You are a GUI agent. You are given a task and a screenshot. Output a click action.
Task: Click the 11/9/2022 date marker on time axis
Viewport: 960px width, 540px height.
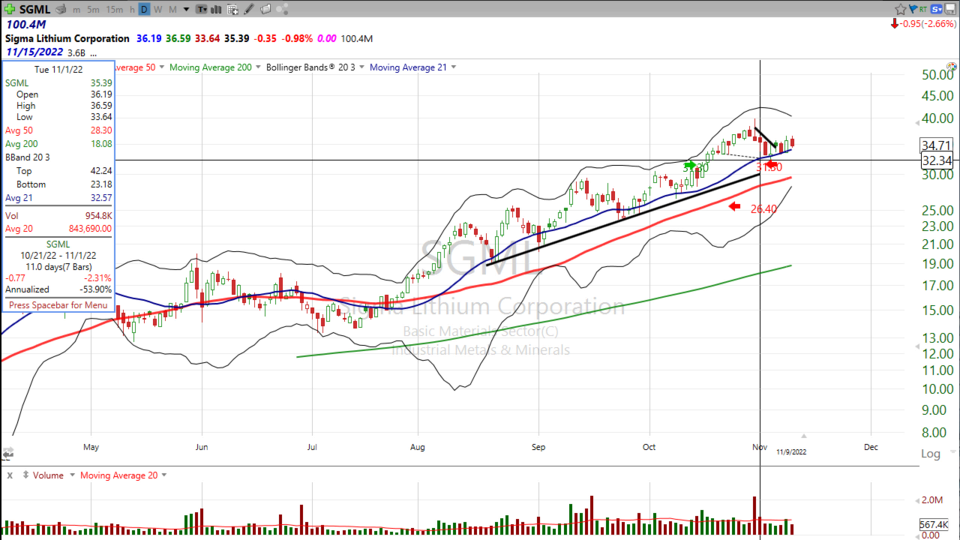click(792, 452)
